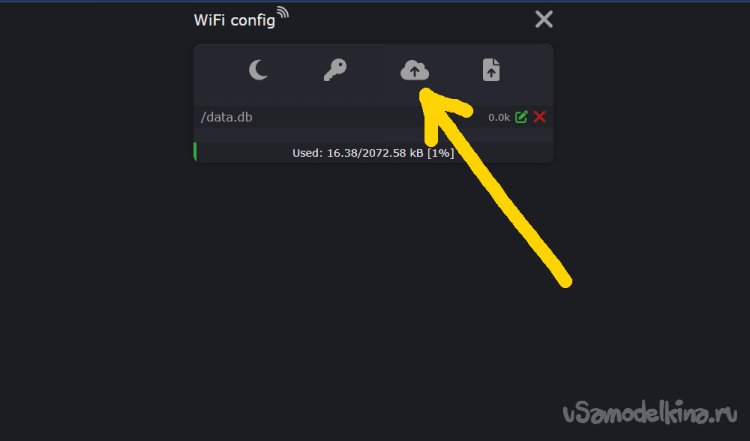The image size is (750, 441).
Task: Click the file upload icon
Action: coord(491,70)
